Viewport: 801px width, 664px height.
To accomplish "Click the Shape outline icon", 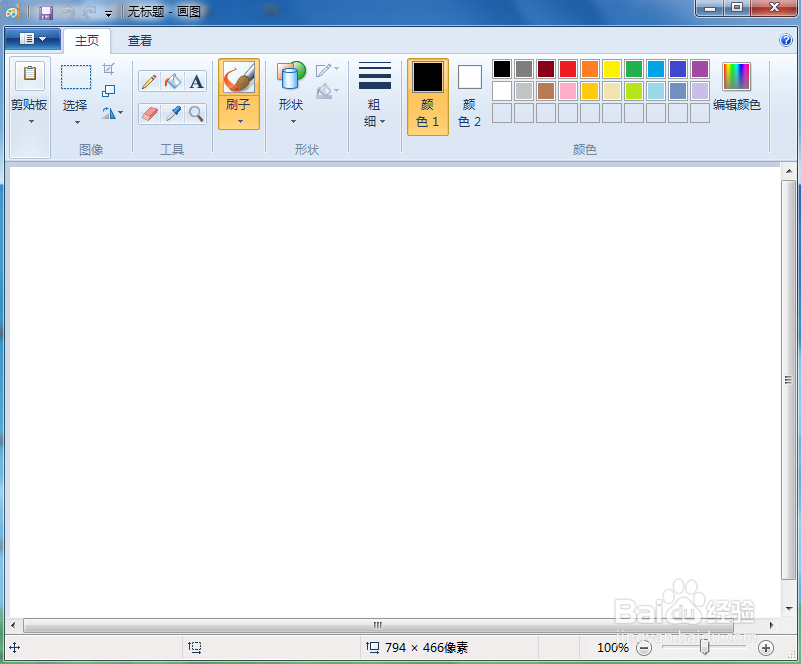I will click(x=324, y=70).
